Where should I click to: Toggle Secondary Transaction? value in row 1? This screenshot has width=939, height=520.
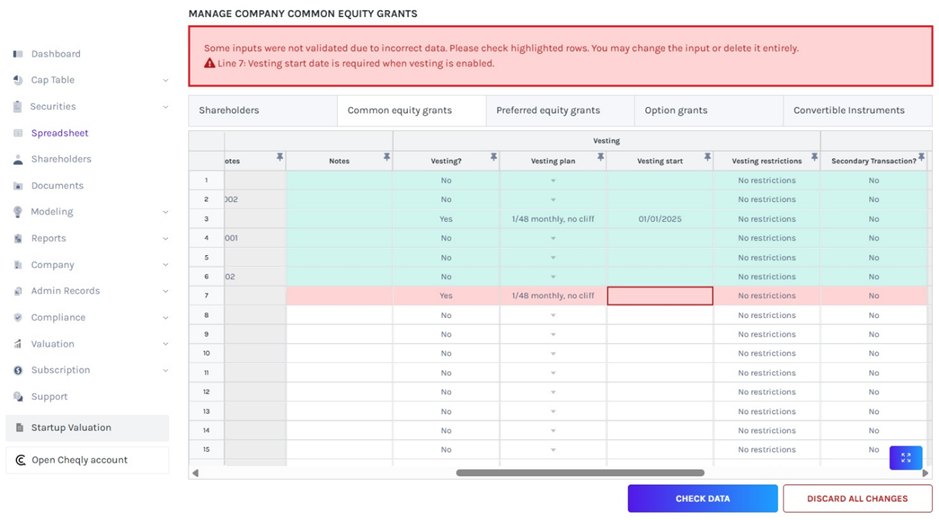(x=873, y=181)
